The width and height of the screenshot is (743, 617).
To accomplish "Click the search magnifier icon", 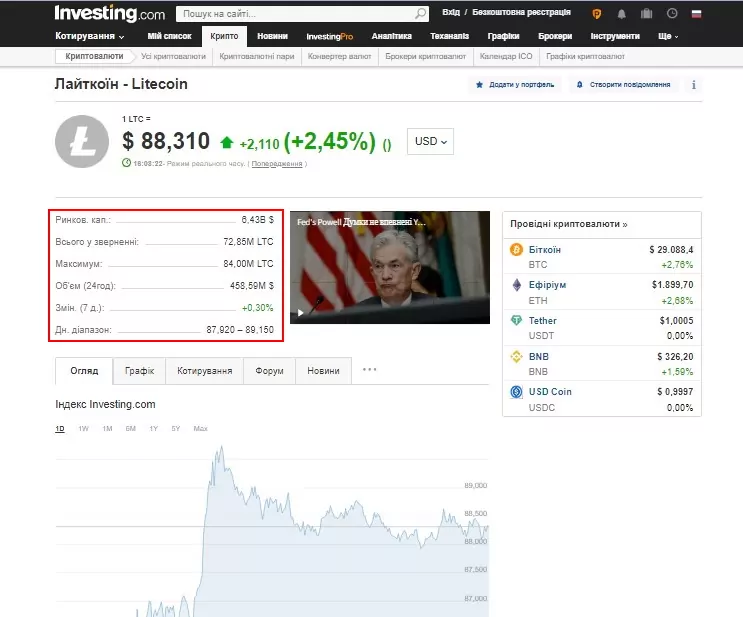I will click(420, 14).
